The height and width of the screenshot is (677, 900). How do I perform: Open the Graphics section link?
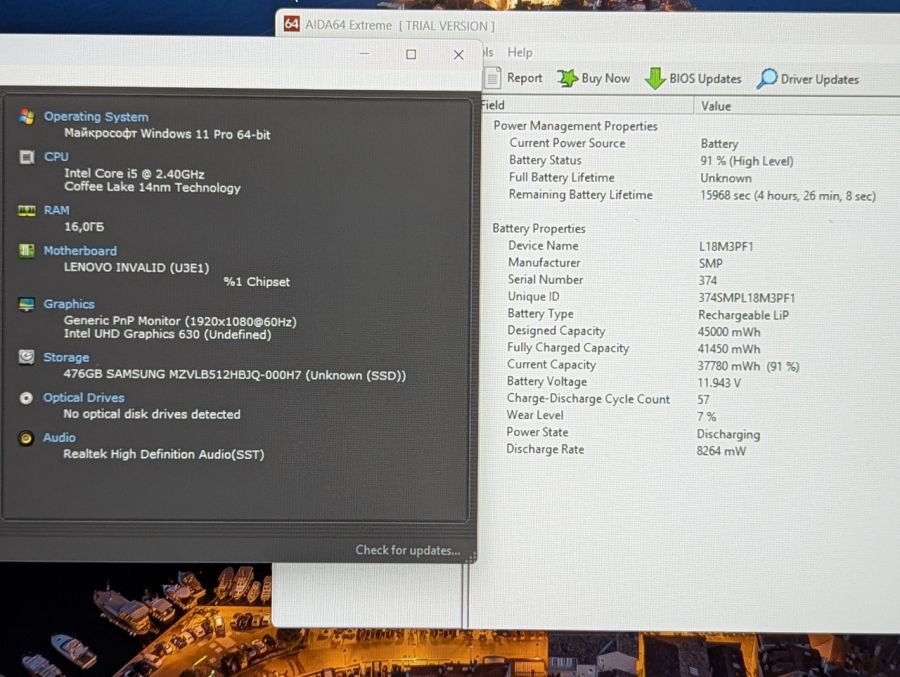[69, 304]
